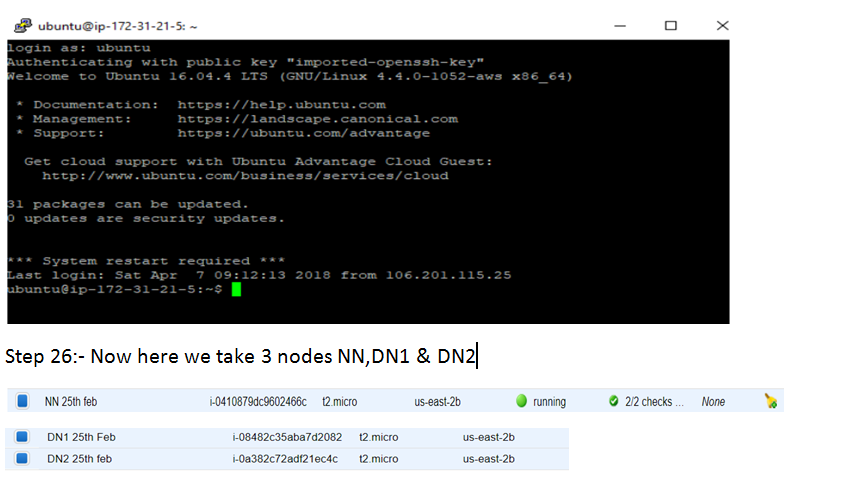Select the DN1 25th Feb instance checkbox
Viewport: 847px width, 488px height.
pyautogui.click(x=22, y=437)
